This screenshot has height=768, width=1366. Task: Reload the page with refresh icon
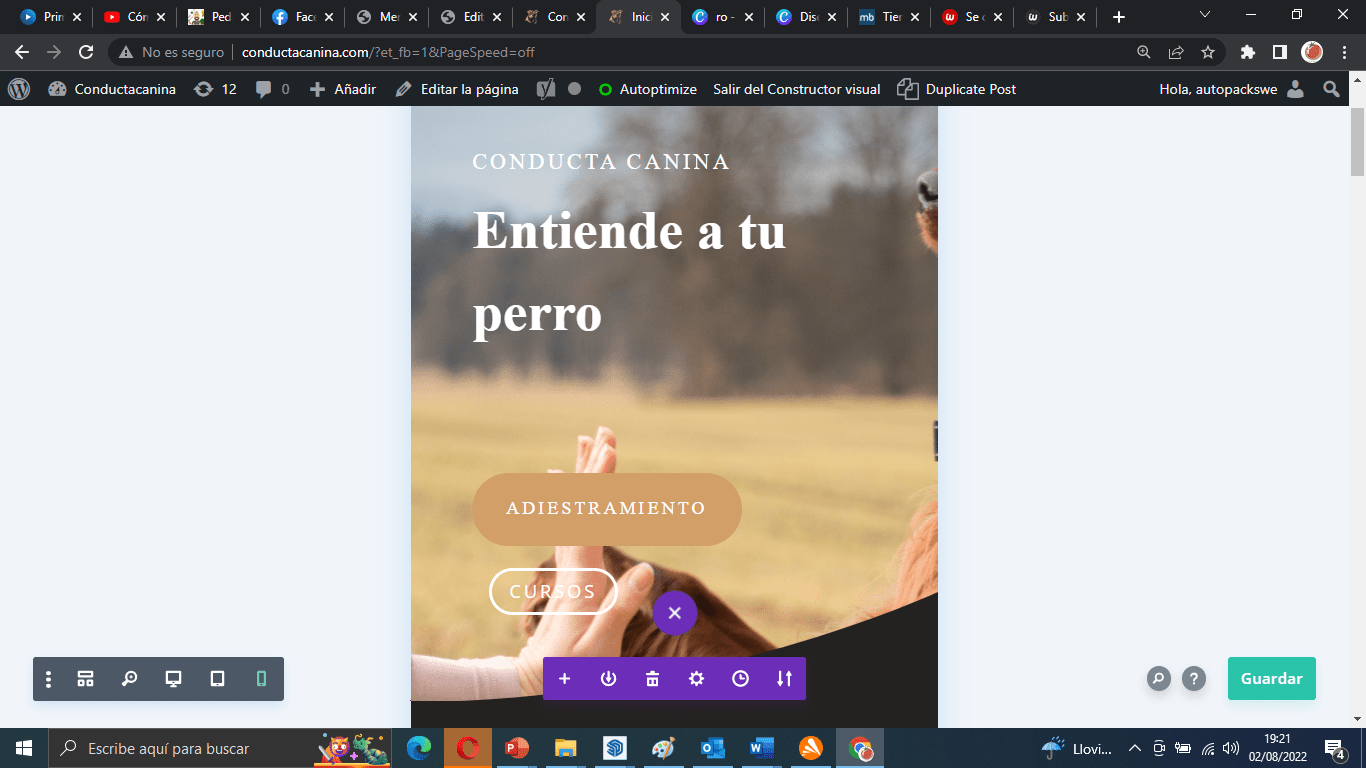coord(86,52)
